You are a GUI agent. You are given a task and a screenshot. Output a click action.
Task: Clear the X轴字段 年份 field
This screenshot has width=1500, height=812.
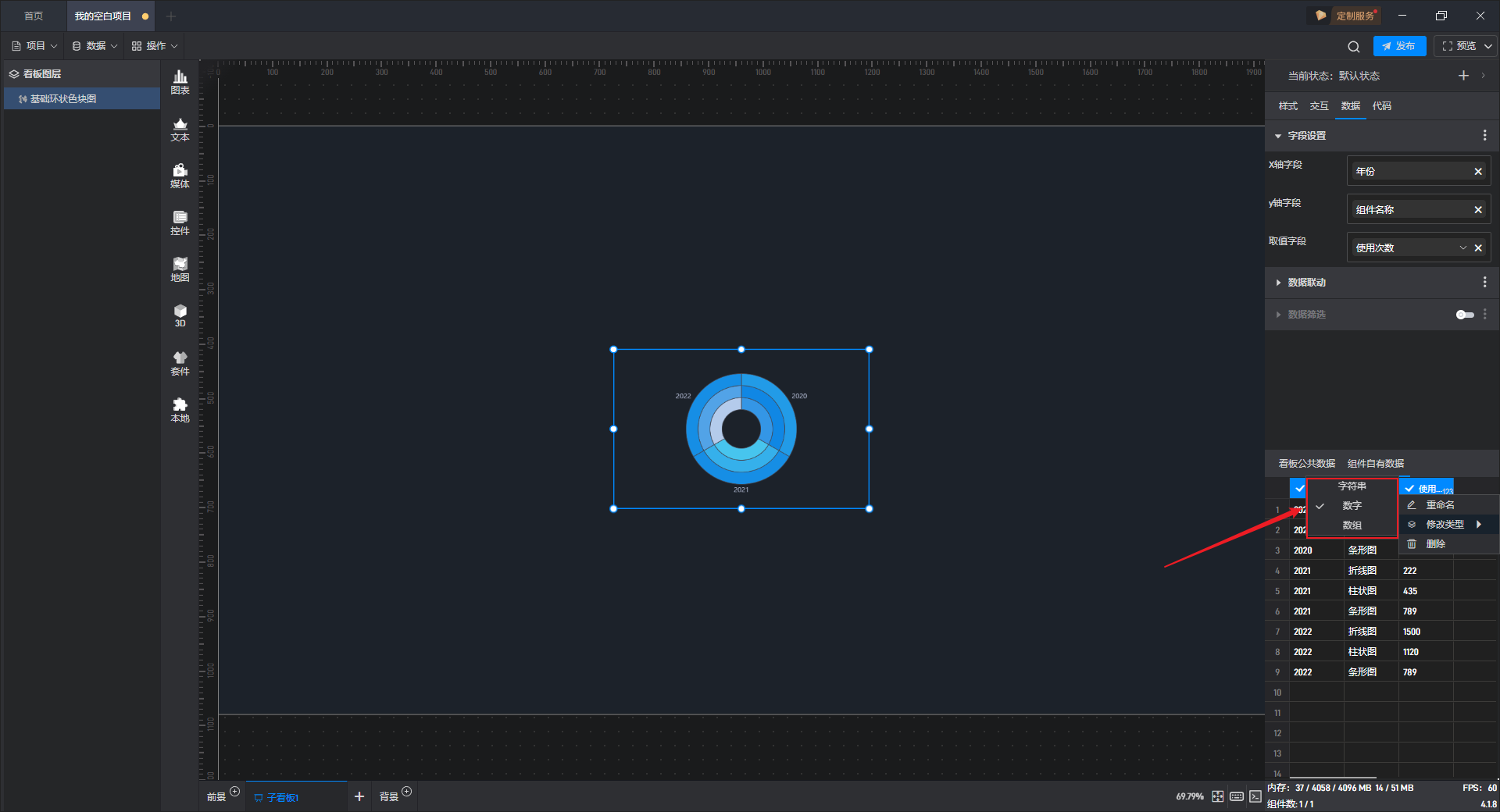1478,171
